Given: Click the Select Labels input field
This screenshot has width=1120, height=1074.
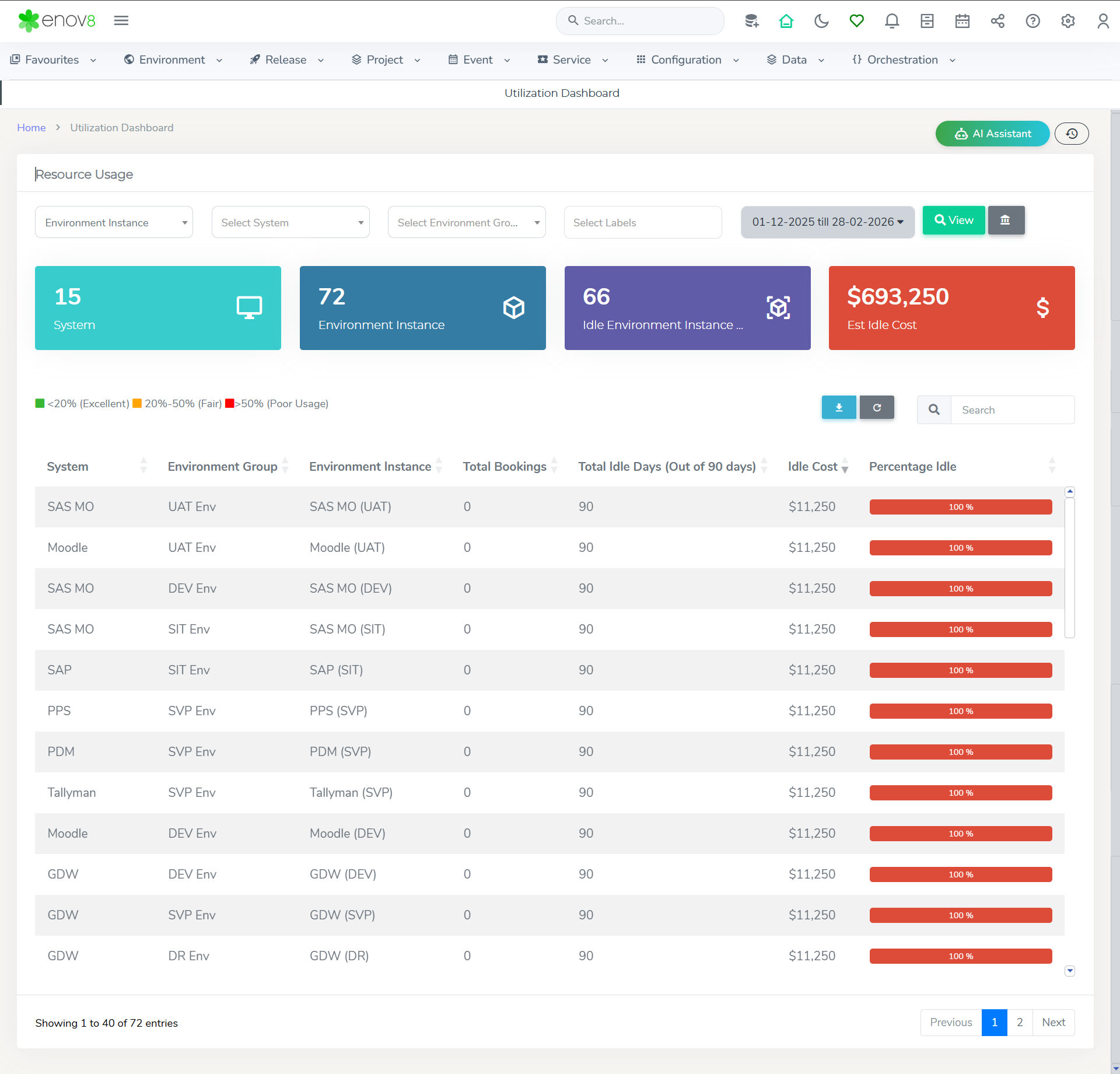Looking at the screenshot, I should coord(642,222).
